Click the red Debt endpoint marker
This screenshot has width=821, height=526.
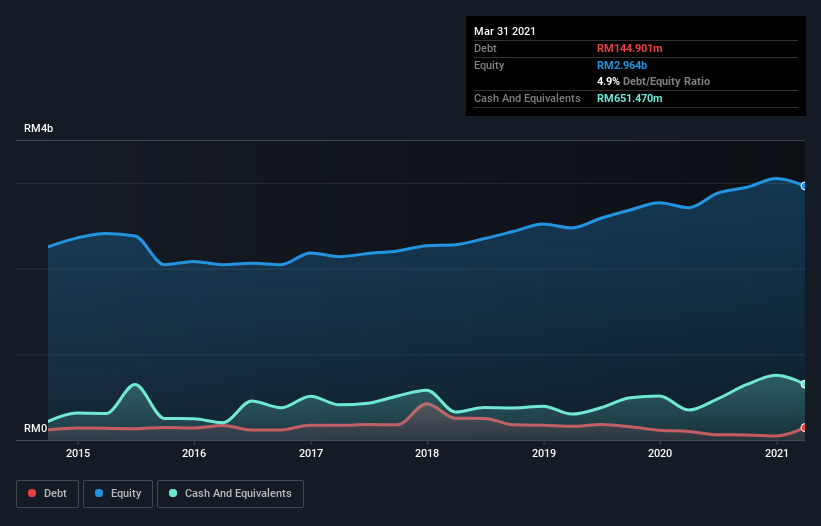[x=804, y=428]
